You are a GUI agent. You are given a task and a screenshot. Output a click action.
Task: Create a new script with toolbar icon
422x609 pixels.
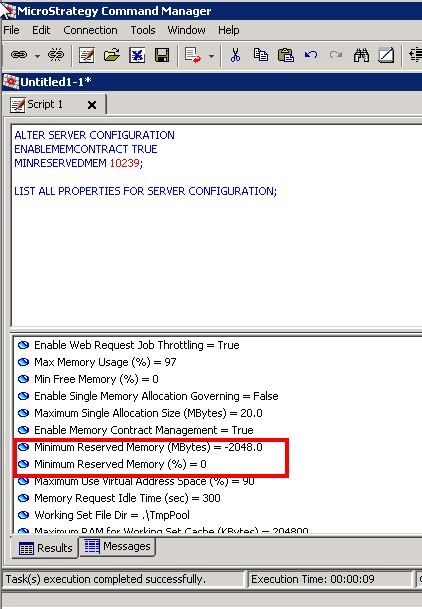click(86, 55)
